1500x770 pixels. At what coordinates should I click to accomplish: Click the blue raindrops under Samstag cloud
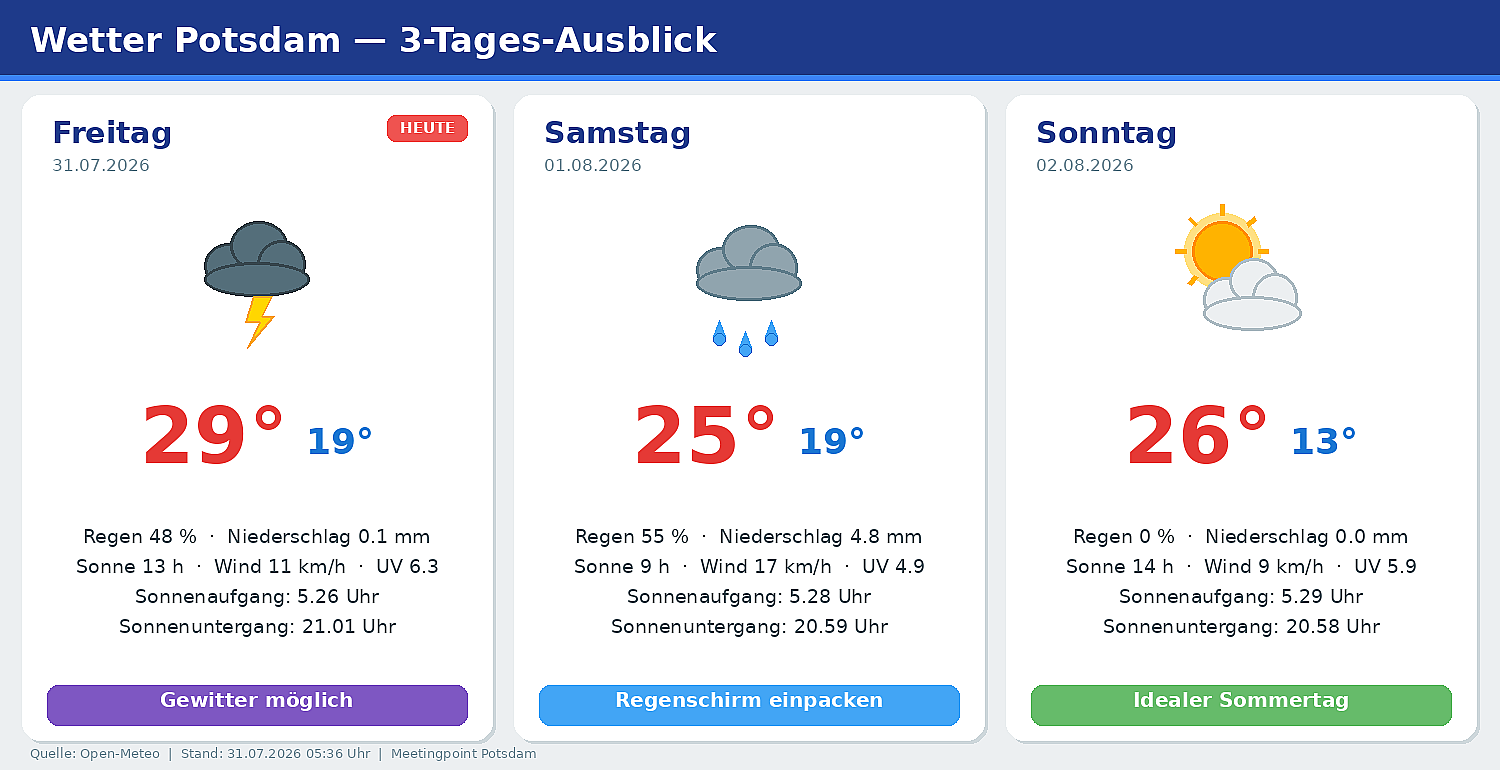coord(745,338)
